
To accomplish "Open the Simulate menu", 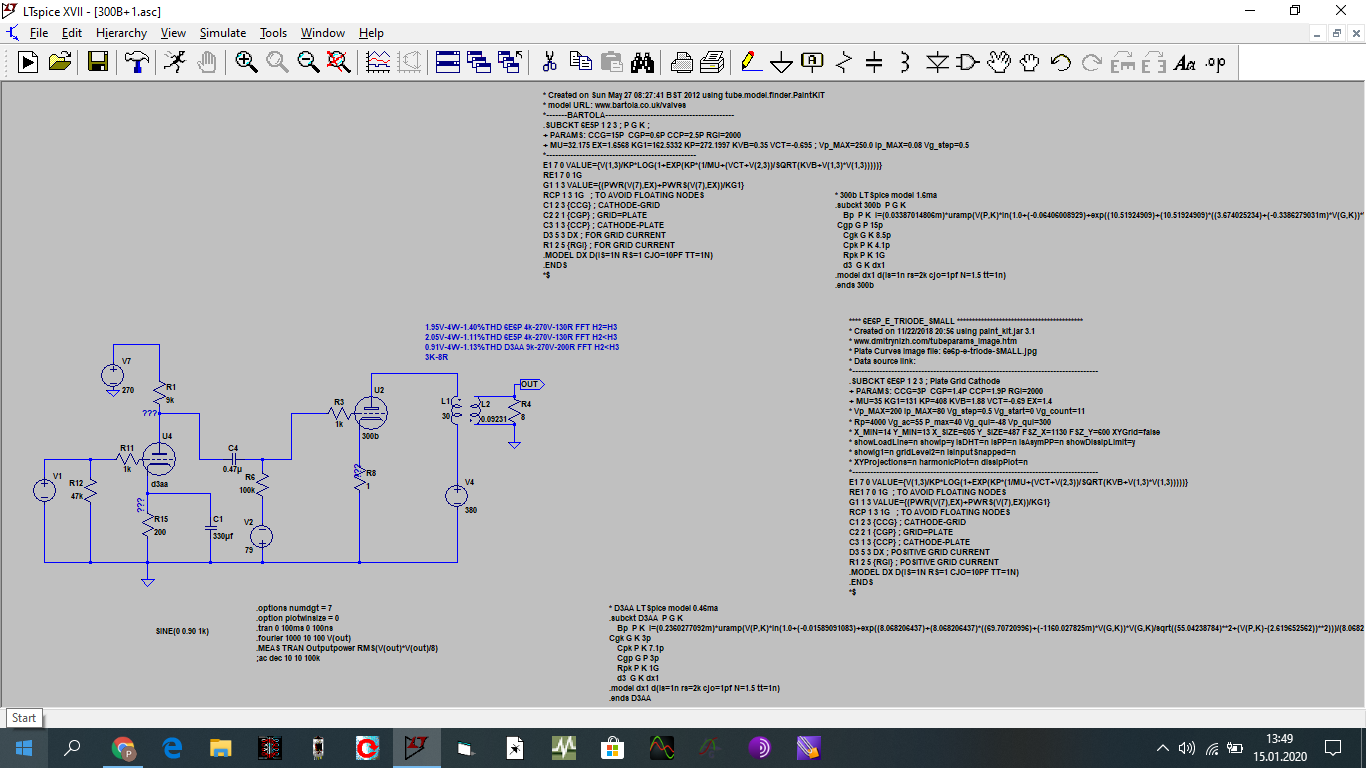I will point(222,33).
